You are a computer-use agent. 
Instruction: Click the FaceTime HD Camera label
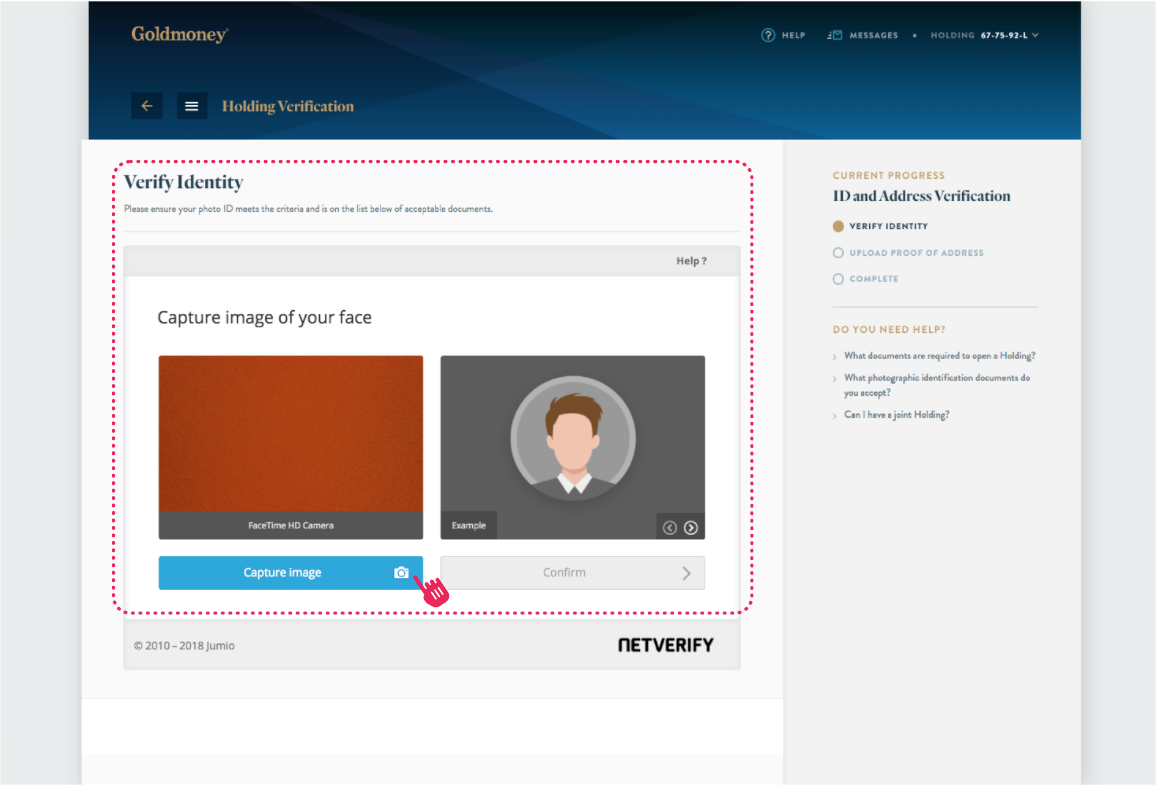click(290, 525)
